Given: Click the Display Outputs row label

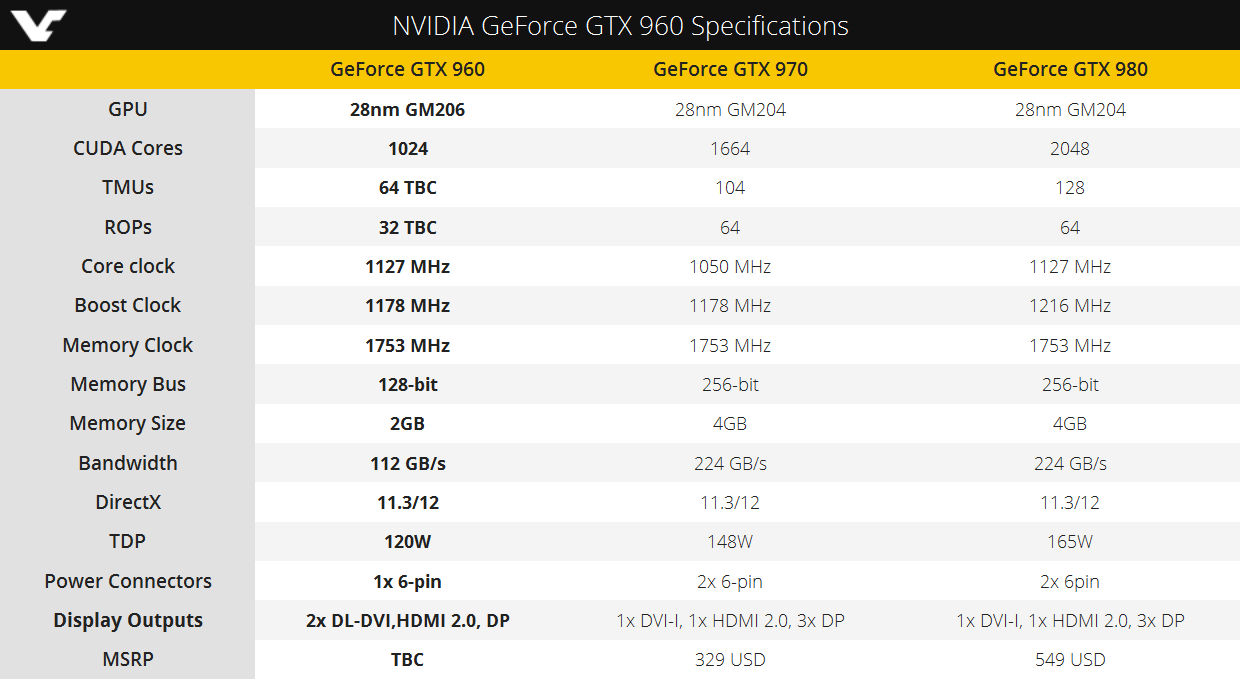Looking at the screenshot, I should click(x=128, y=620).
